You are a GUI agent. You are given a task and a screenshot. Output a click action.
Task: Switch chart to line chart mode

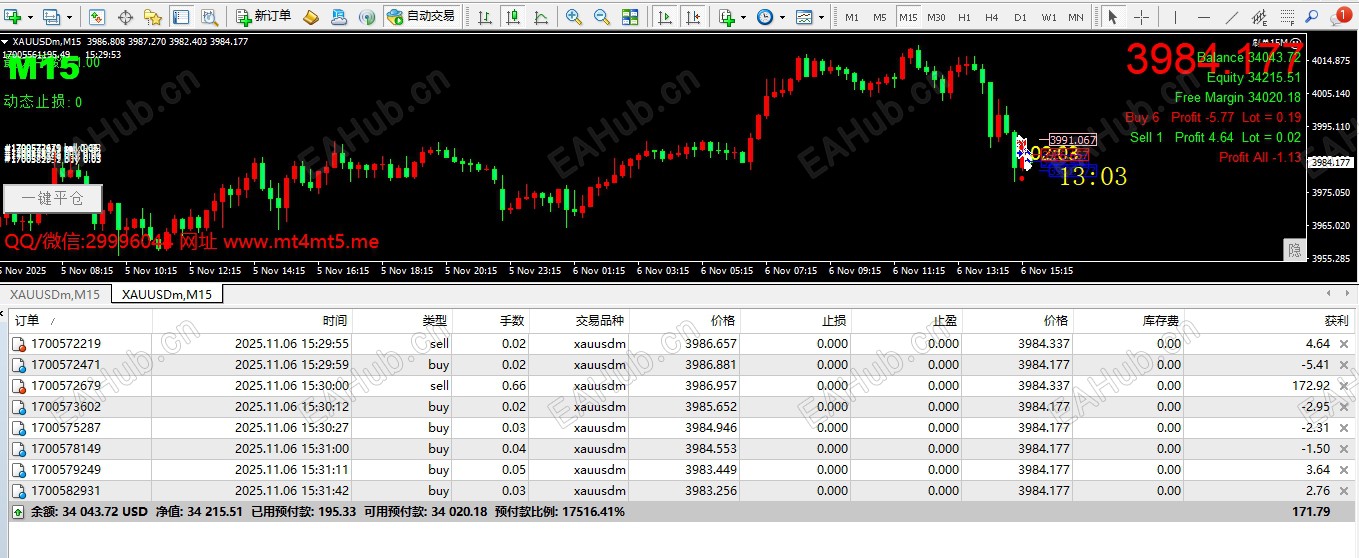click(541, 17)
